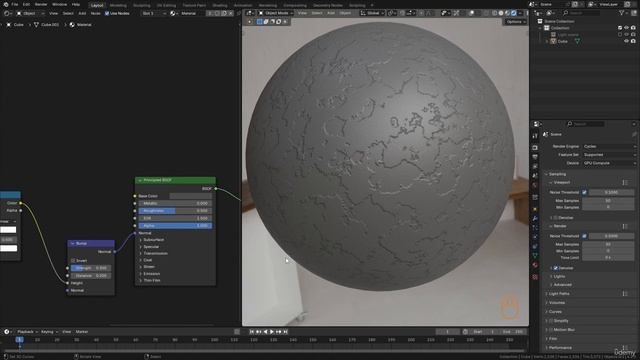The height and width of the screenshot is (360, 640).
Task: Open the Particles properties tab icon
Action: 535,228
